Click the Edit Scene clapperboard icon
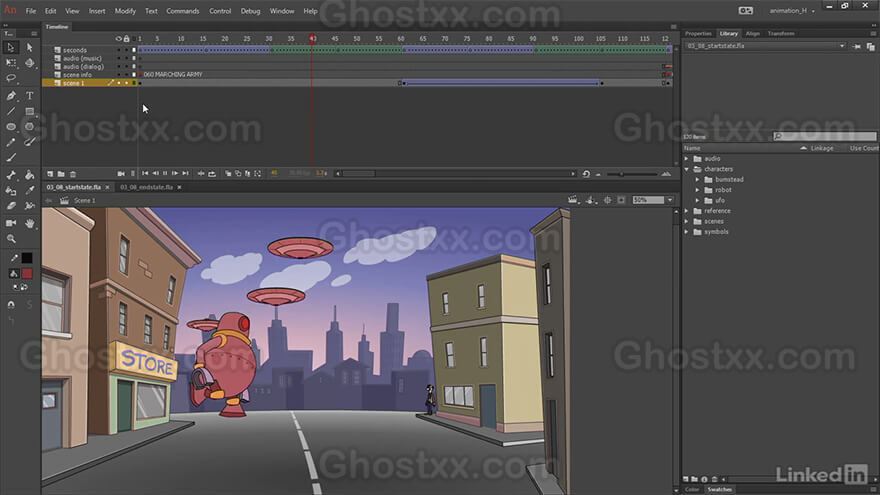This screenshot has height=495, width=880. point(572,200)
